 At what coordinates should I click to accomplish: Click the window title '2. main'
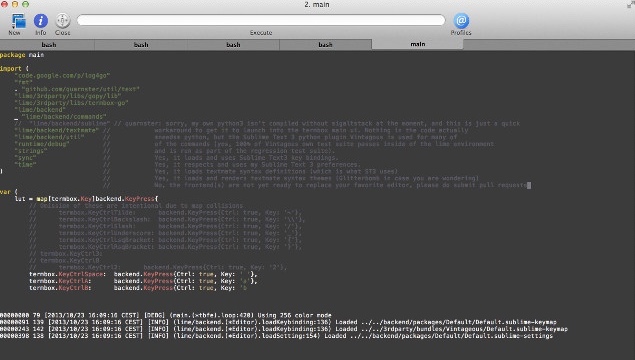317,4
